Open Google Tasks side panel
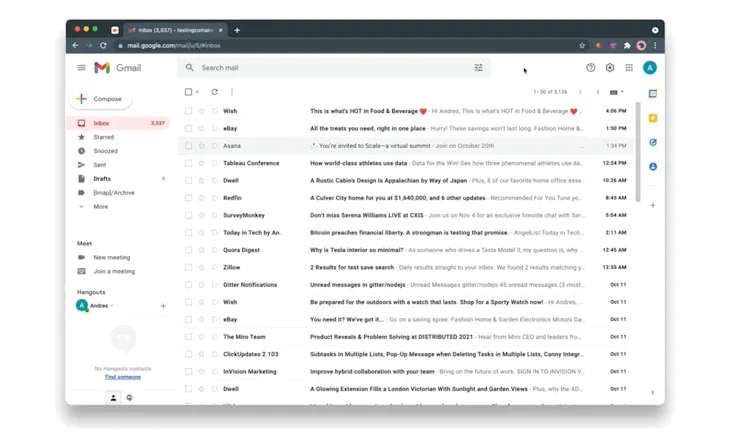This screenshot has height=439, width=732. 653,142
